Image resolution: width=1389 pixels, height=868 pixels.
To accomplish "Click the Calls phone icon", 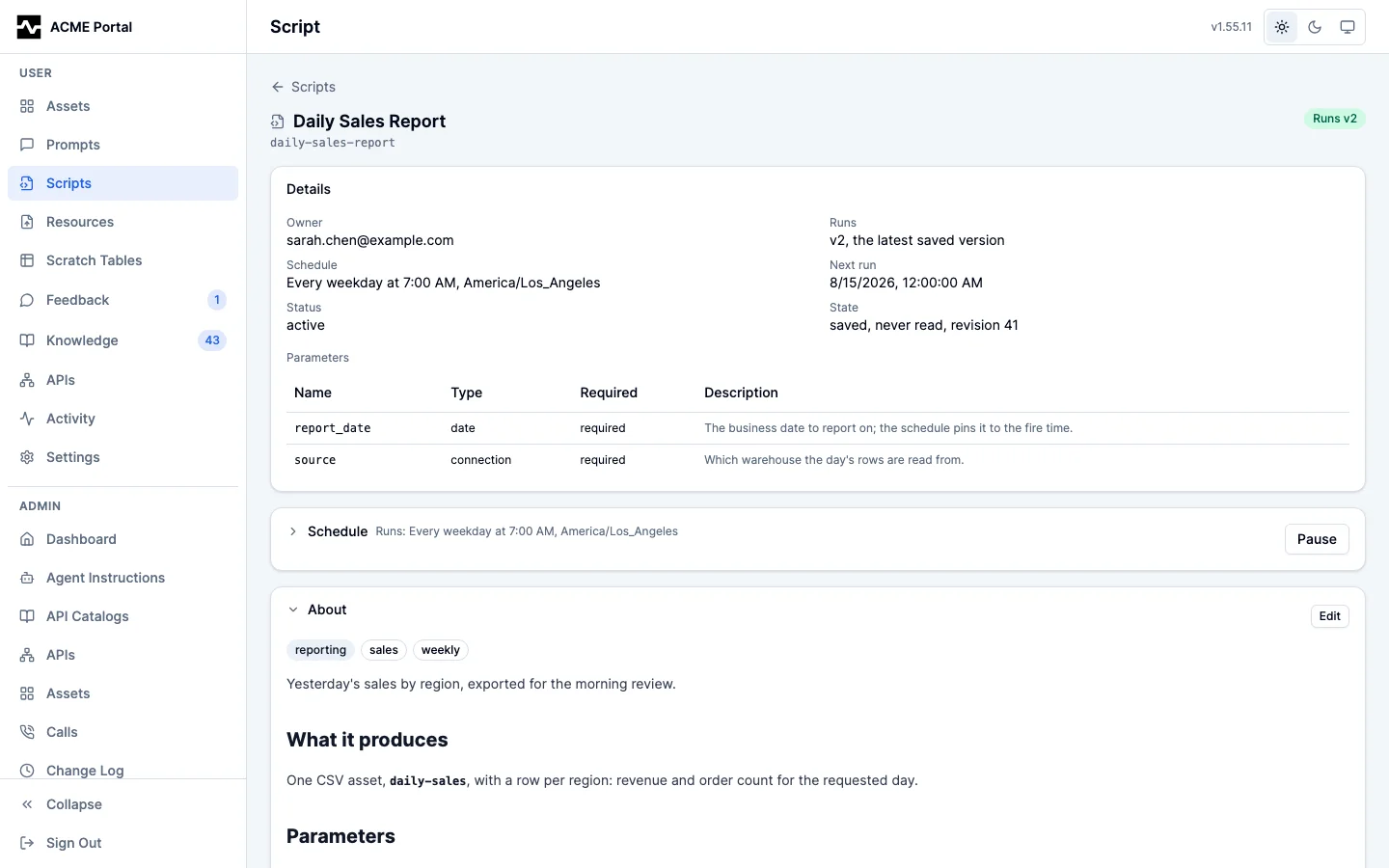I will click(x=27, y=732).
